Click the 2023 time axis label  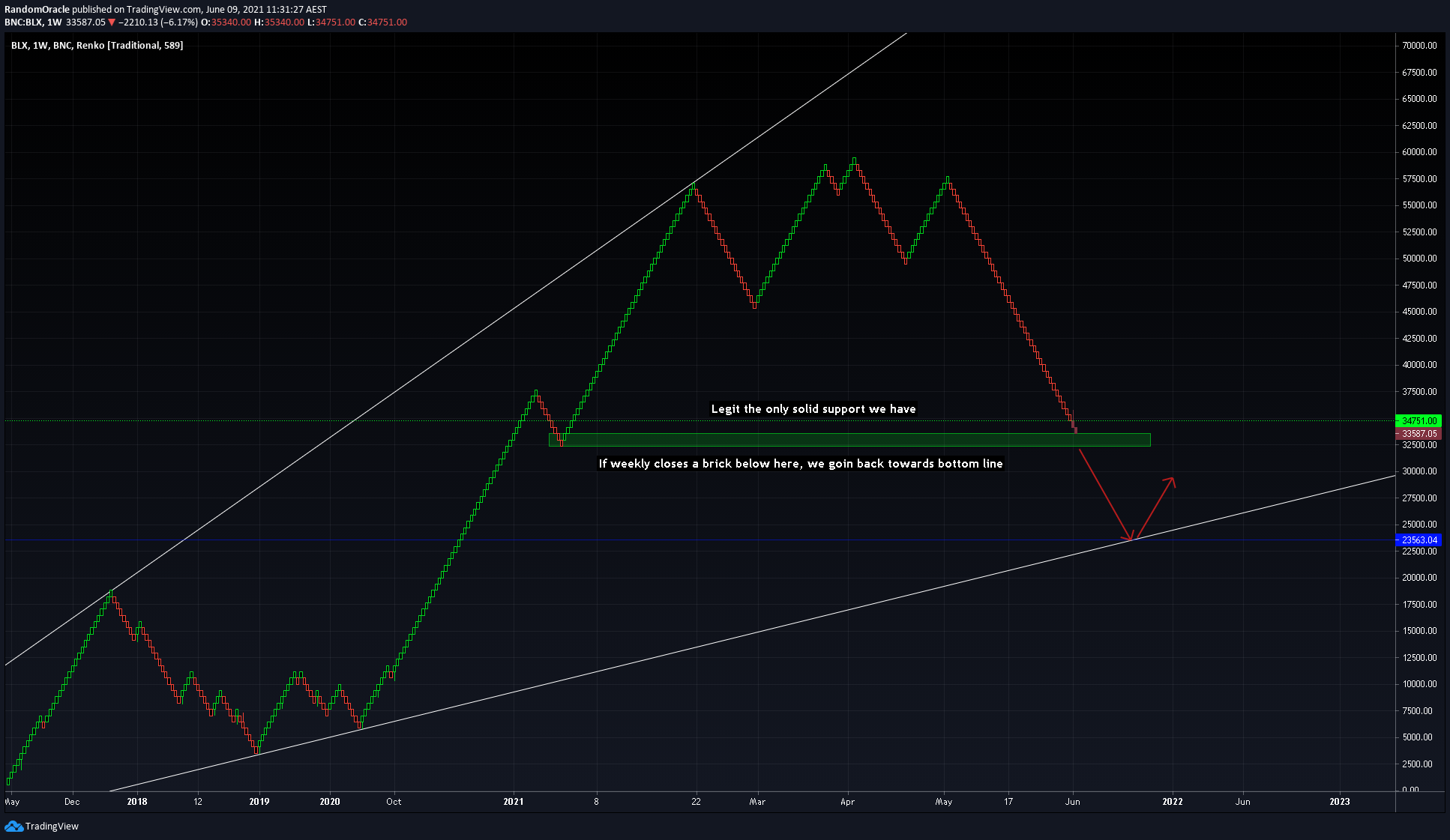pyautogui.click(x=1340, y=802)
